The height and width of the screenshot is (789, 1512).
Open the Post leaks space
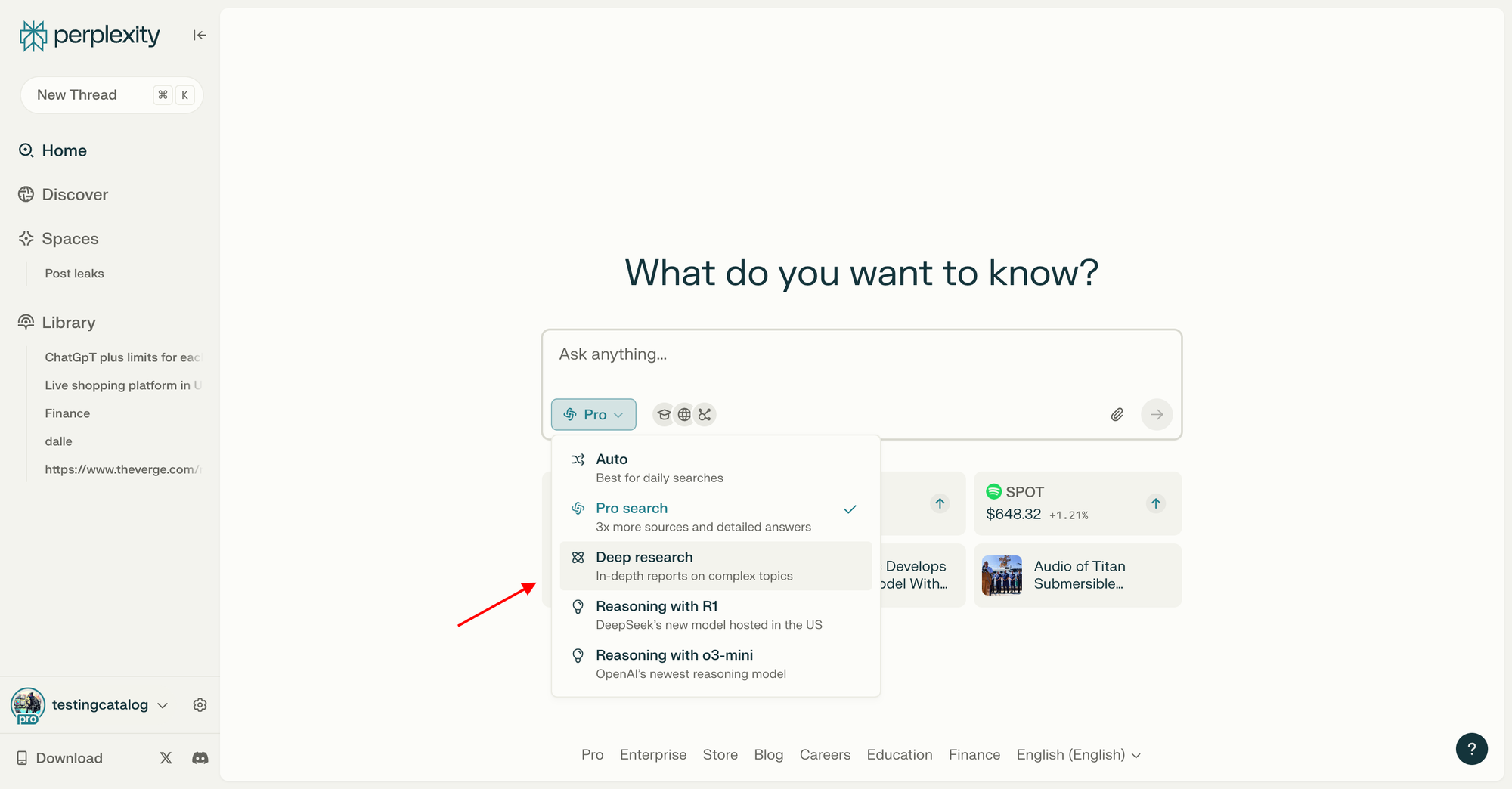pos(74,274)
